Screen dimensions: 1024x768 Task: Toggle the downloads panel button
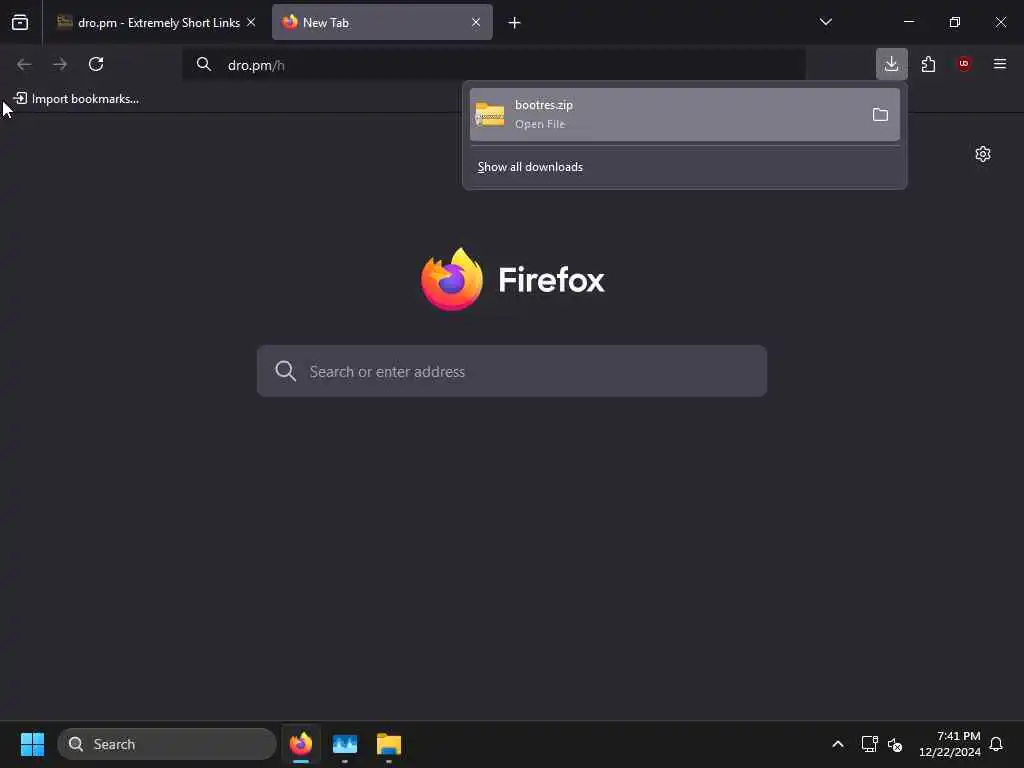tap(891, 64)
